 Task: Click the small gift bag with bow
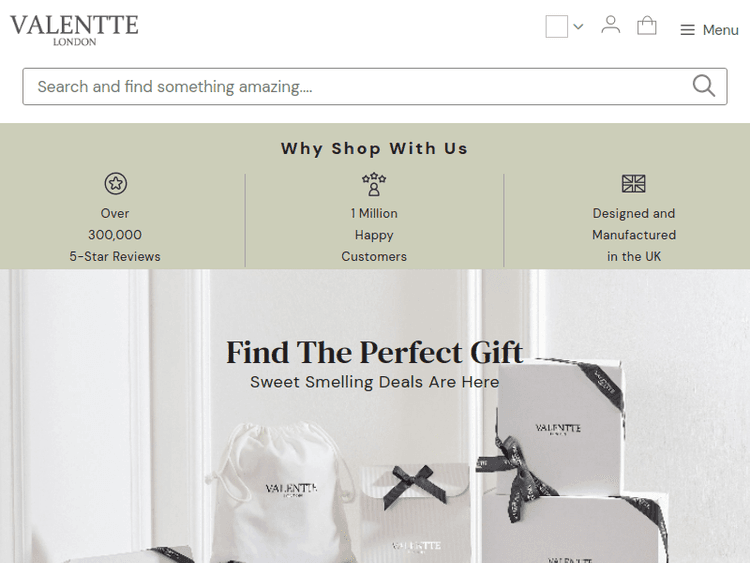[x=415, y=510]
